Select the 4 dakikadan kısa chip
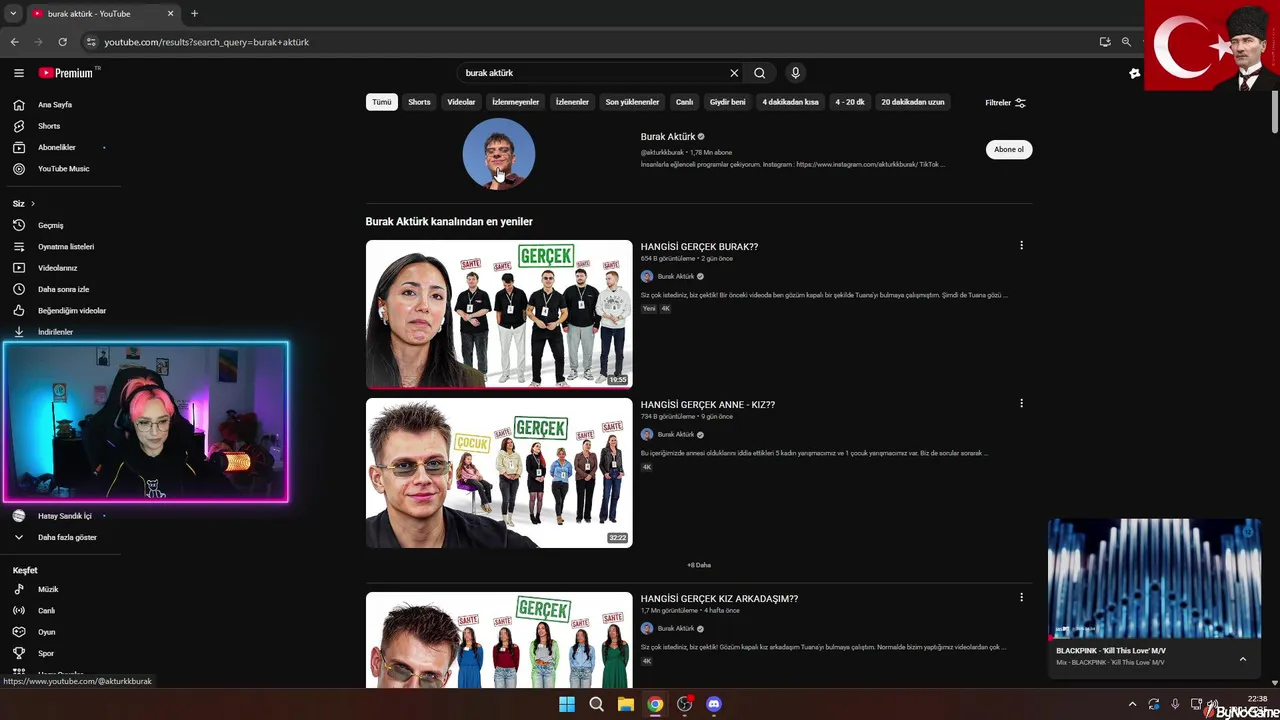 [x=790, y=102]
